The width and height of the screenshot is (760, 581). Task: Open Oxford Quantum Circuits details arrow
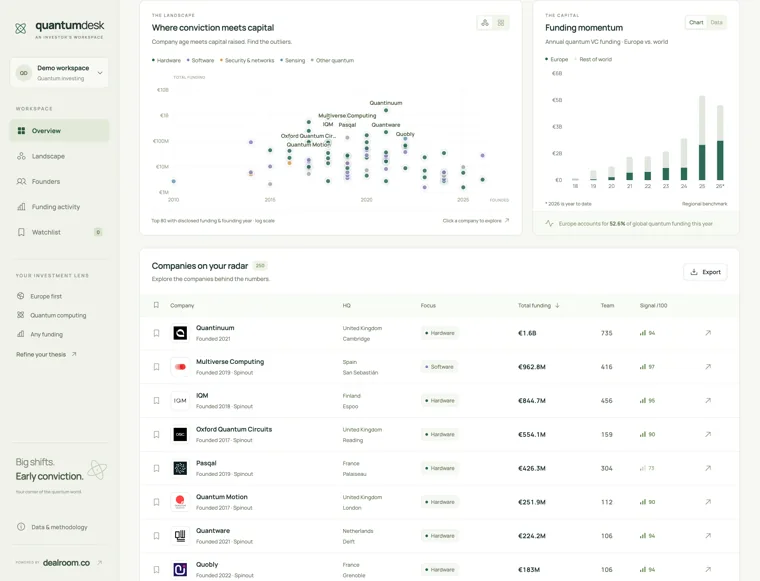[x=708, y=434]
